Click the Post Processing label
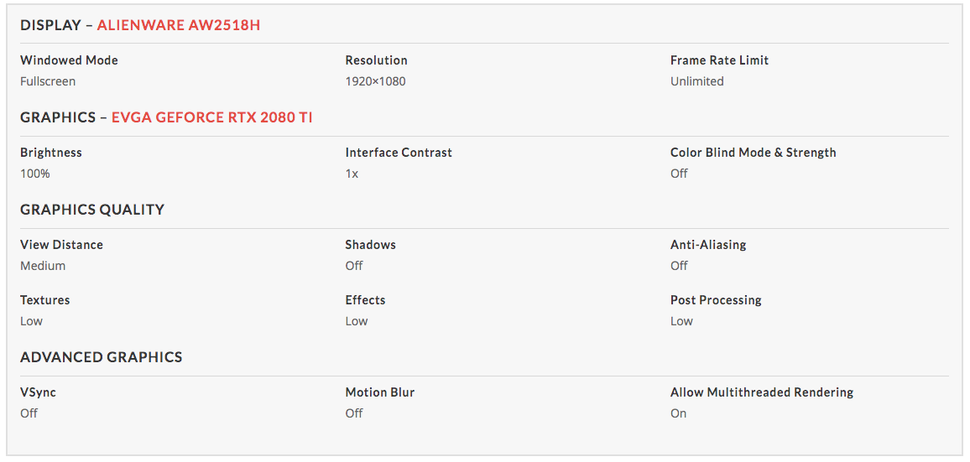 coord(715,299)
